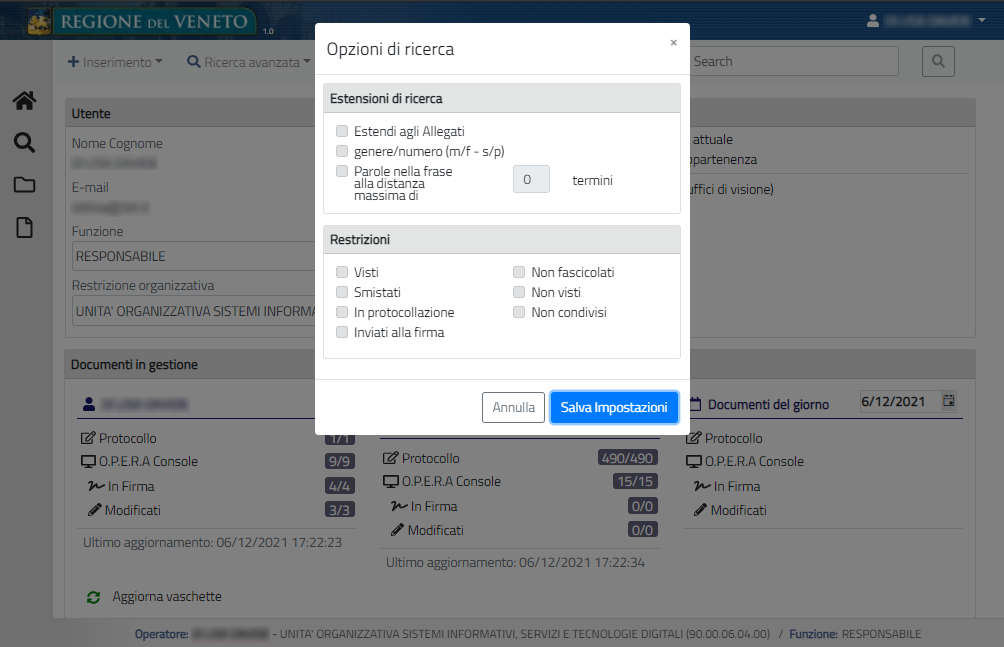
Task: Open In Firma in middle column
Action: coord(425,506)
